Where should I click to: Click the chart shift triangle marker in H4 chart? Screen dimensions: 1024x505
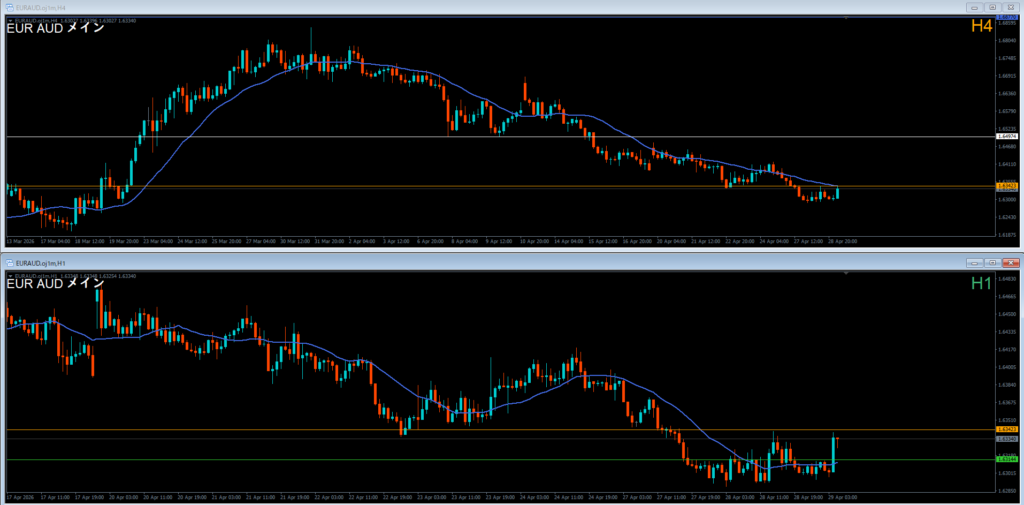847,16
